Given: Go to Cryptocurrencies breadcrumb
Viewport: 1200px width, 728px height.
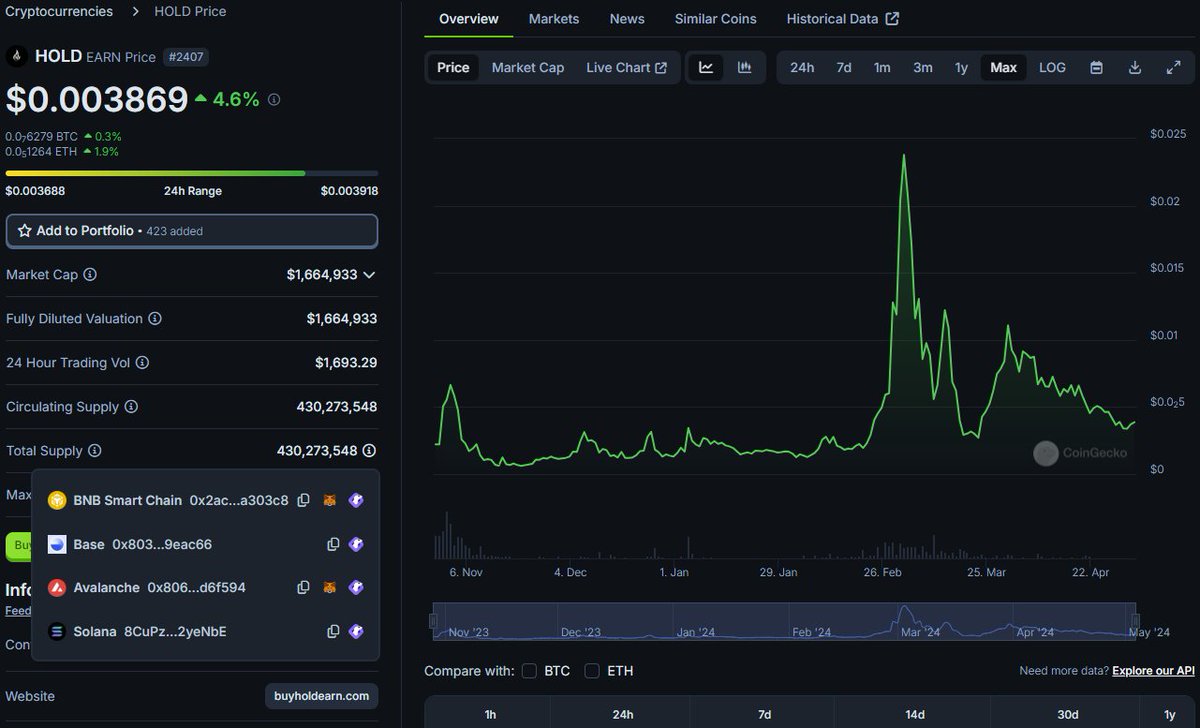Looking at the screenshot, I should 59,12.
